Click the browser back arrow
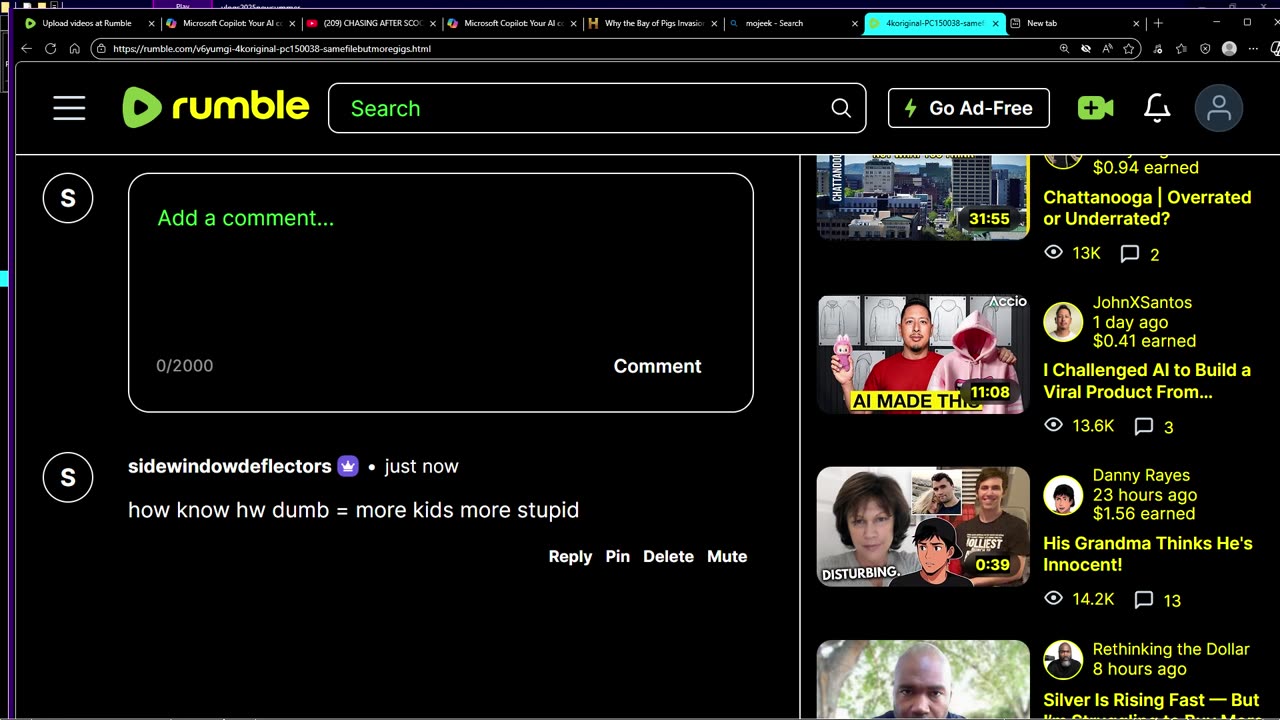This screenshot has width=1280, height=720. (x=26, y=48)
